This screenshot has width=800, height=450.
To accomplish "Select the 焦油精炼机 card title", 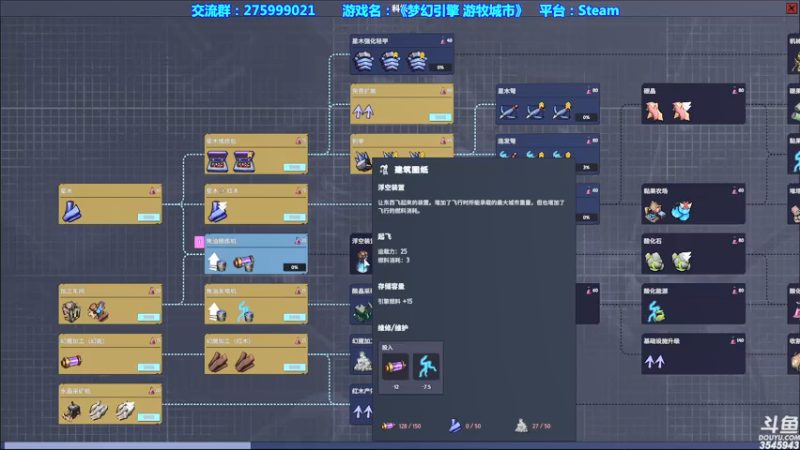I will tap(221, 241).
